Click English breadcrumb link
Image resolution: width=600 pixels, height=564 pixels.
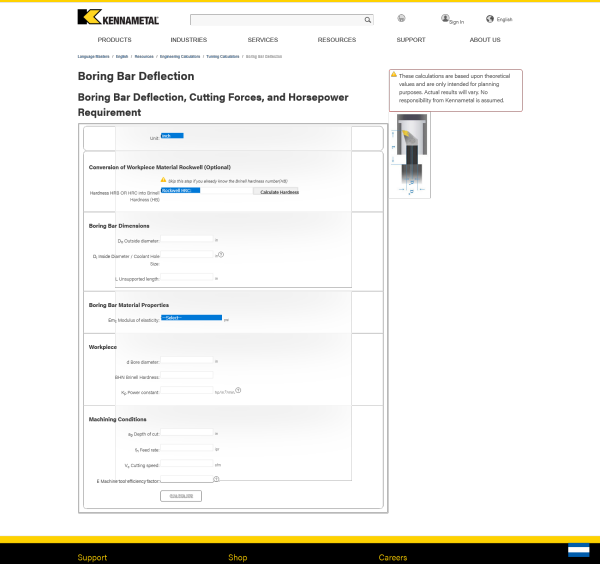pos(122,57)
